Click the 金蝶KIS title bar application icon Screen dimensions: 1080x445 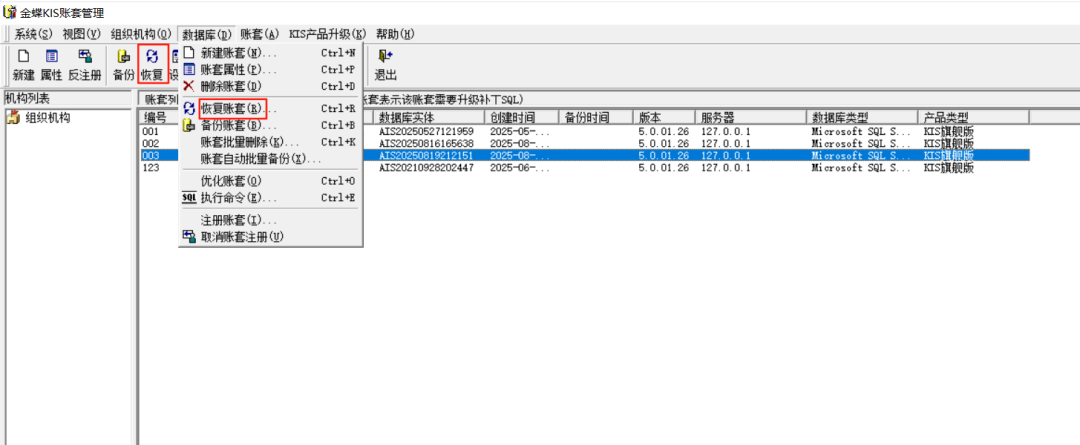pos(10,12)
